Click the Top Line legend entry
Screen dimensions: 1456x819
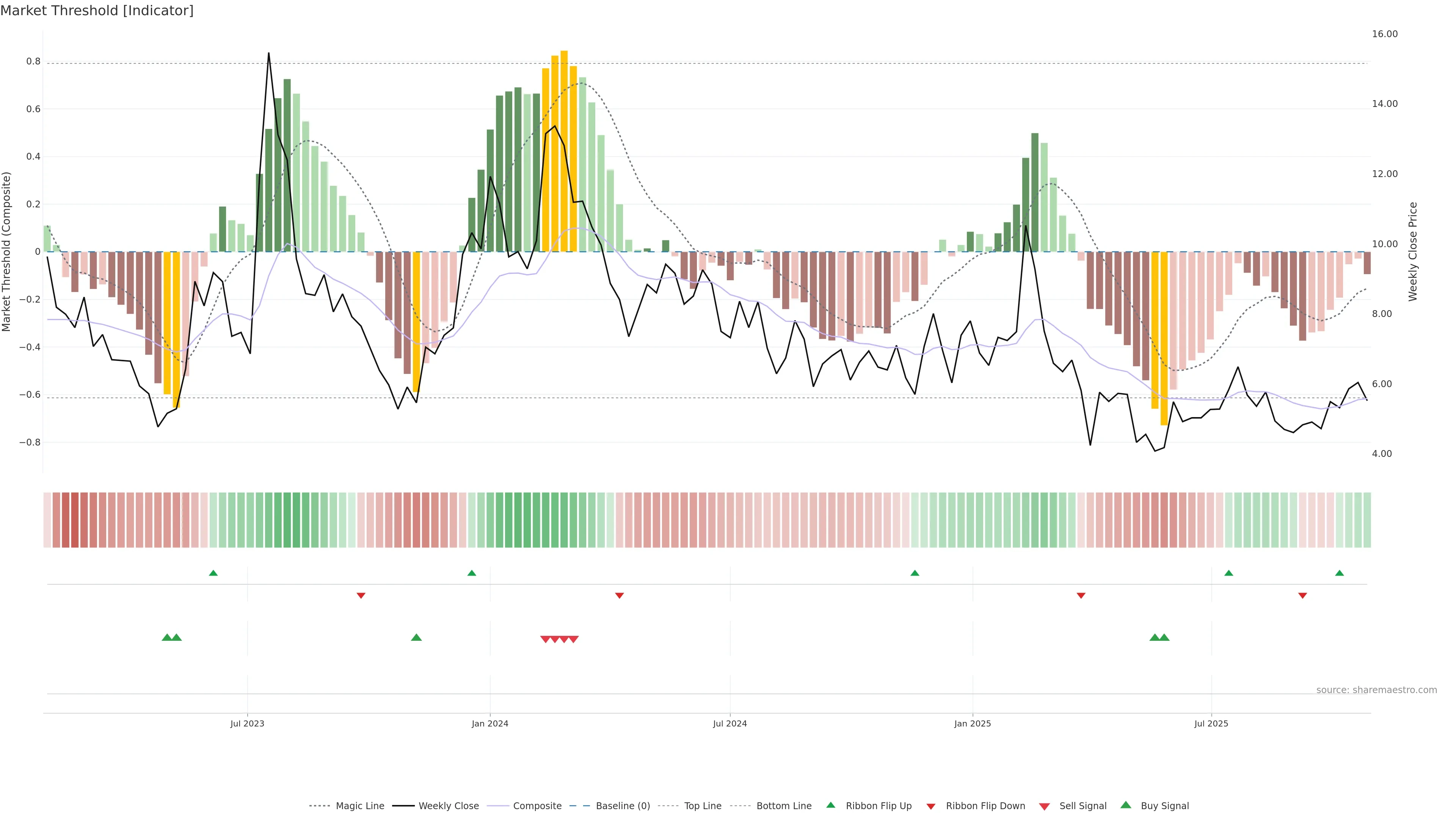703,806
